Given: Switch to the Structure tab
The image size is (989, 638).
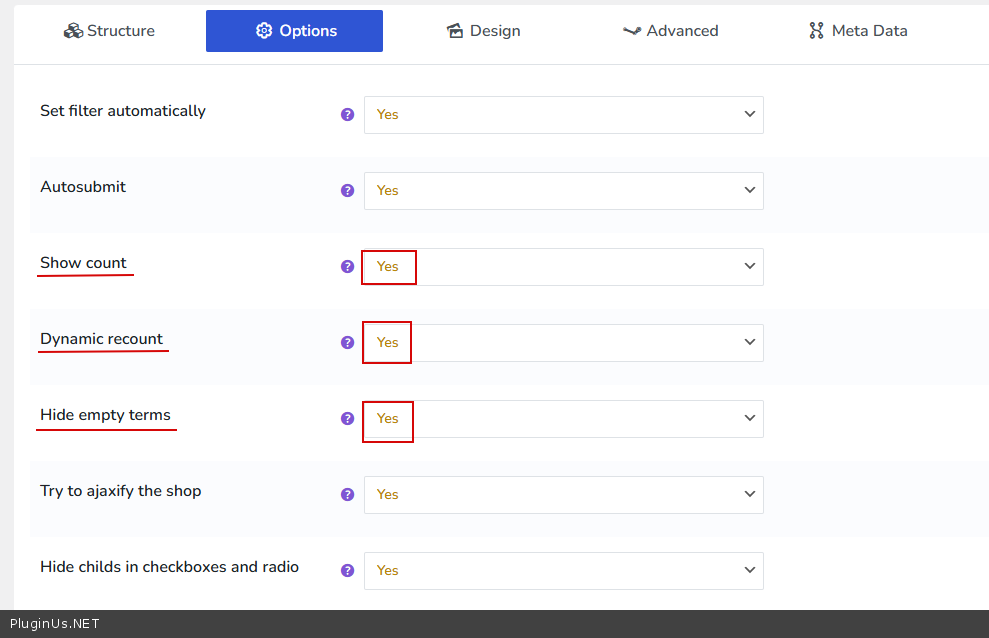Looking at the screenshot, I should [x=109, y=31].
